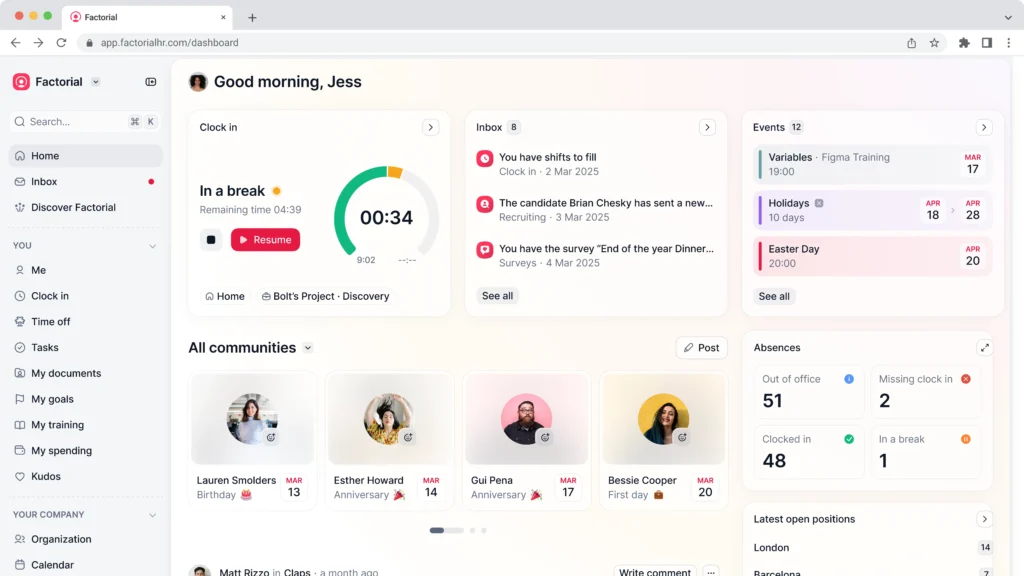Open the shifts to fill notification icon

click(x=485, y=159)
